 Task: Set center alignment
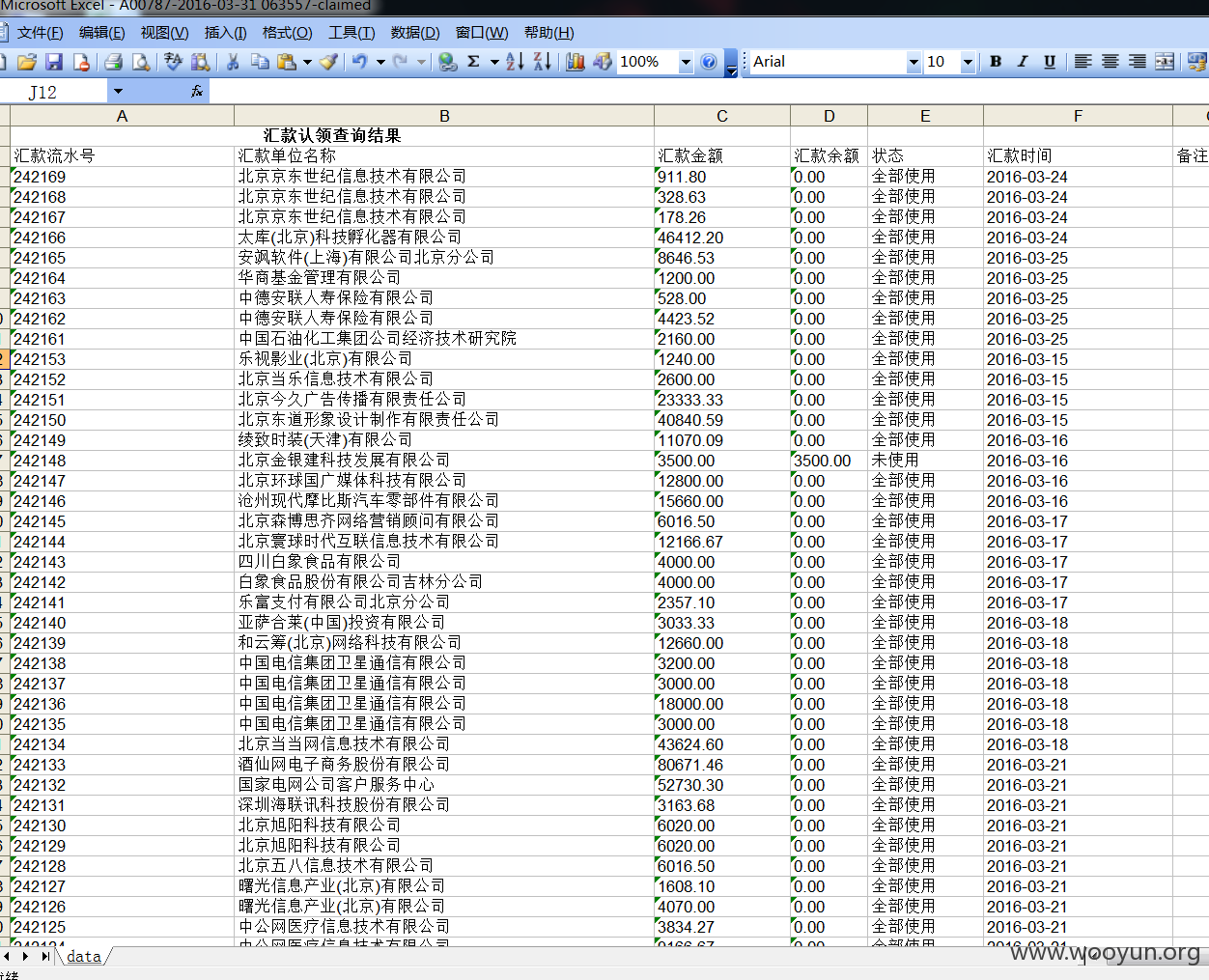(x=1111, y=62)
